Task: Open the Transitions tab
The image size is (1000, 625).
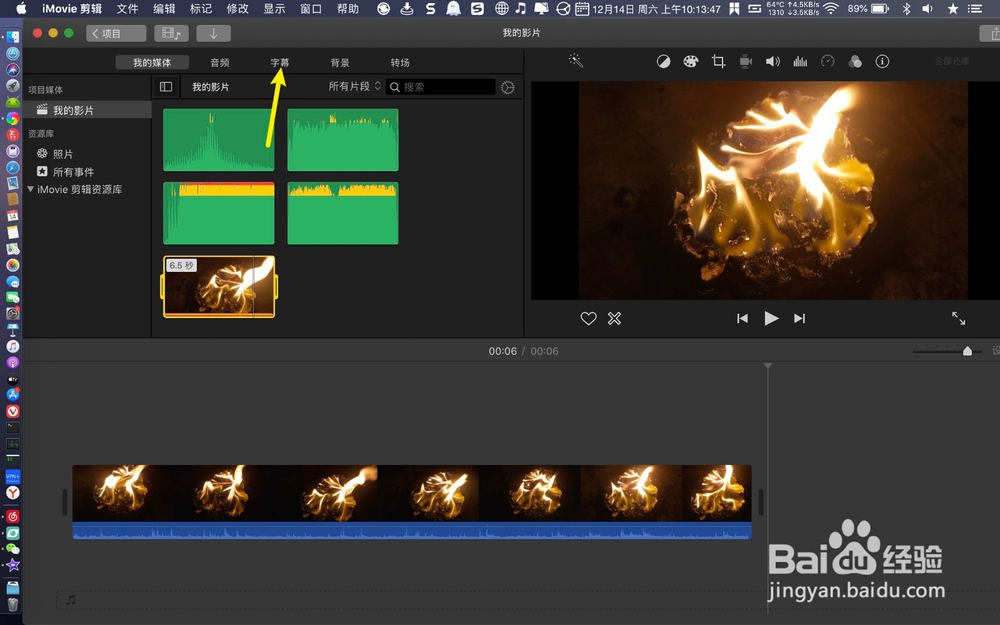Action: (x=400, y=62)
